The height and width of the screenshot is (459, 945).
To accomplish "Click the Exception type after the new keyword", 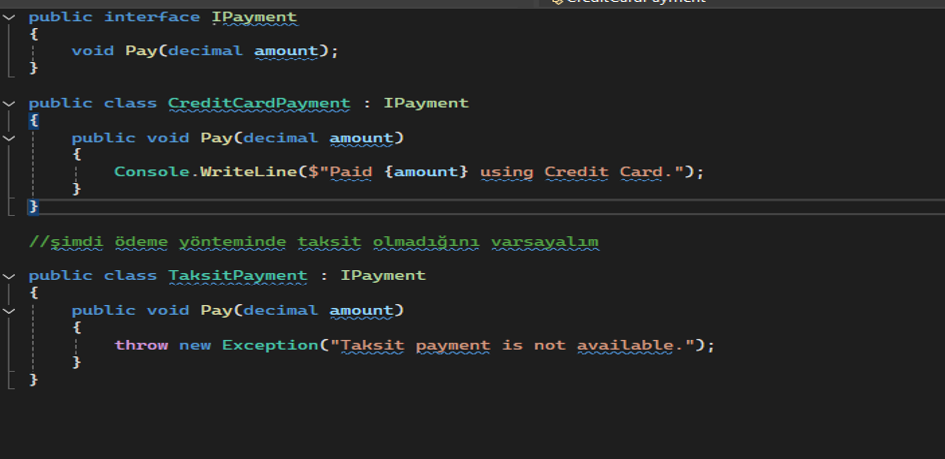I will 270,345.
